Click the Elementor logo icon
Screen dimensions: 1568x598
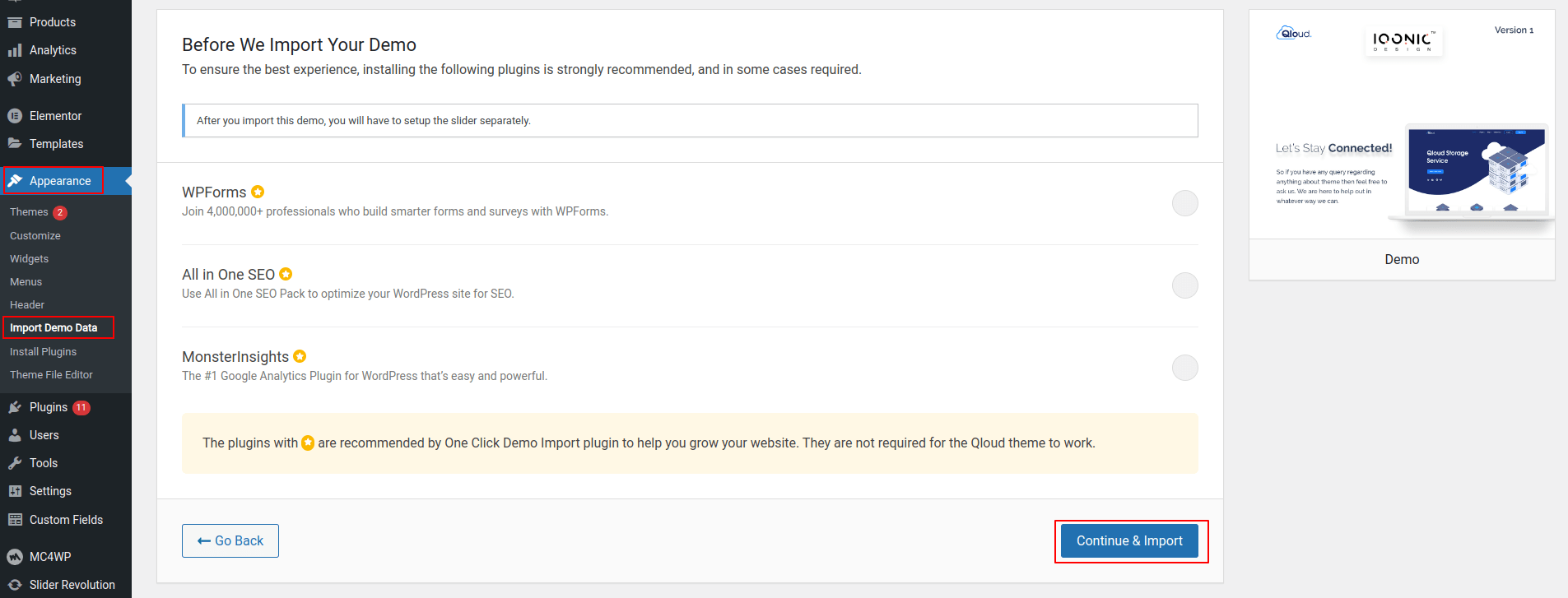[15, 116]
